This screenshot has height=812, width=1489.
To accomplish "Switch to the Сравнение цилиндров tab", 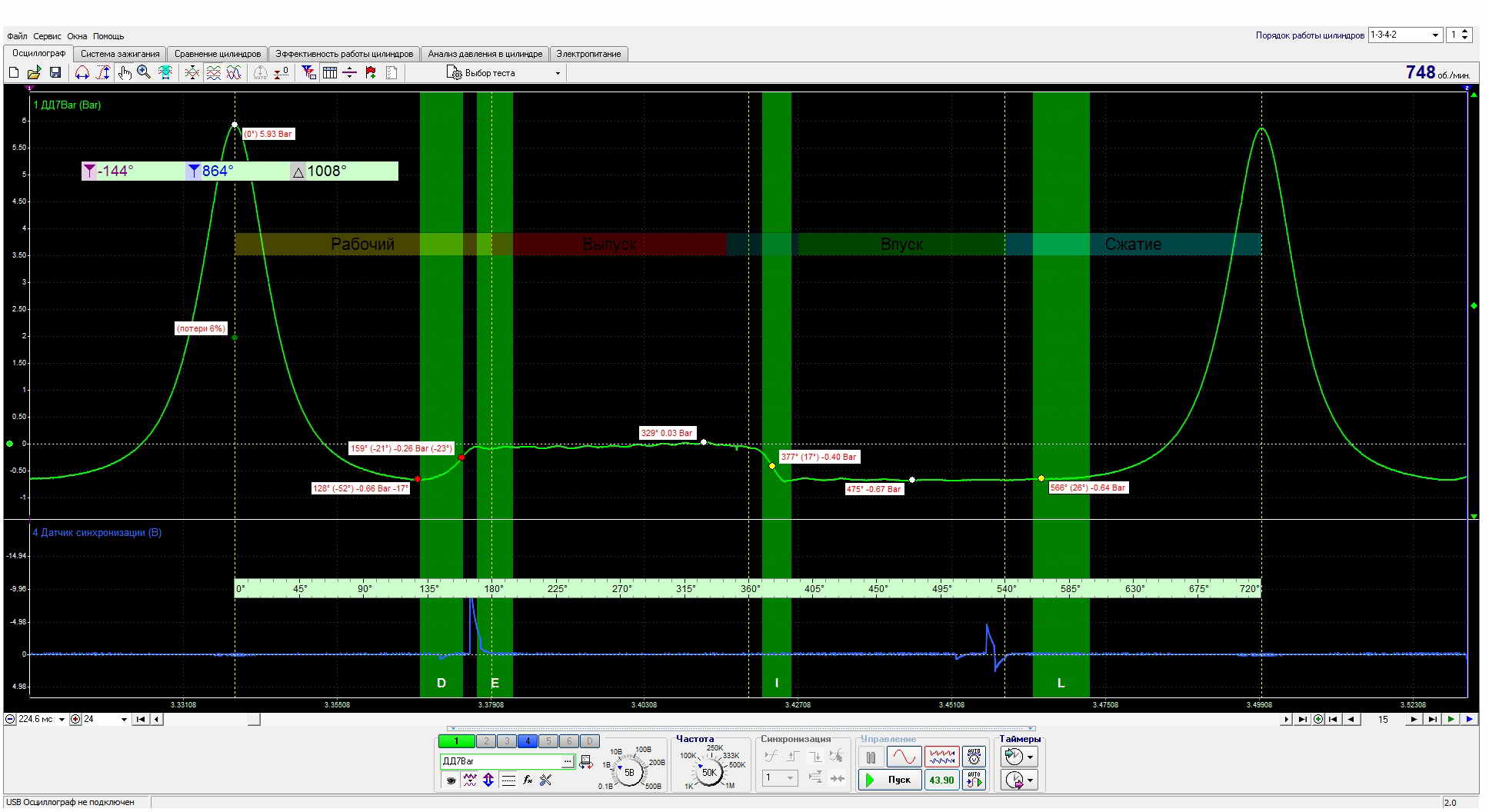I will (218, 54).
